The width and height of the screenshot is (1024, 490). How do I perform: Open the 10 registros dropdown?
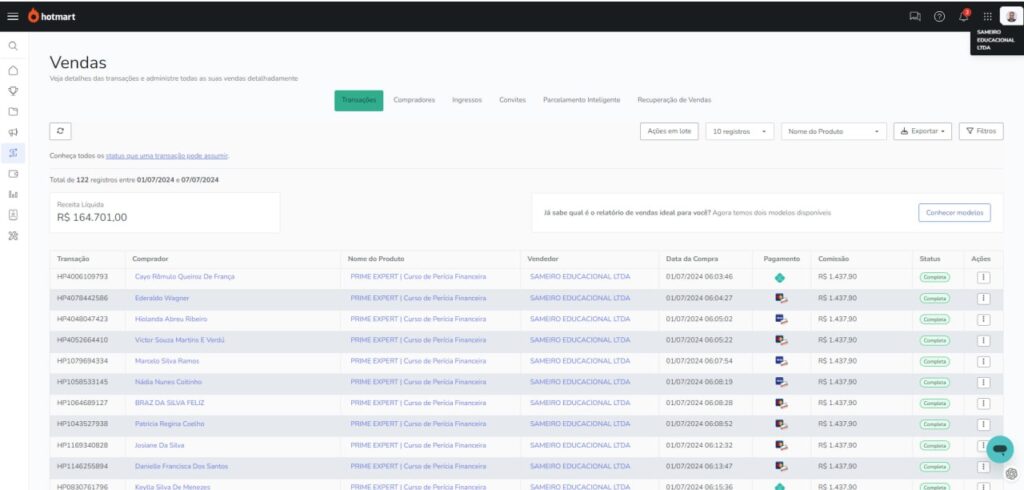point(739,131)
